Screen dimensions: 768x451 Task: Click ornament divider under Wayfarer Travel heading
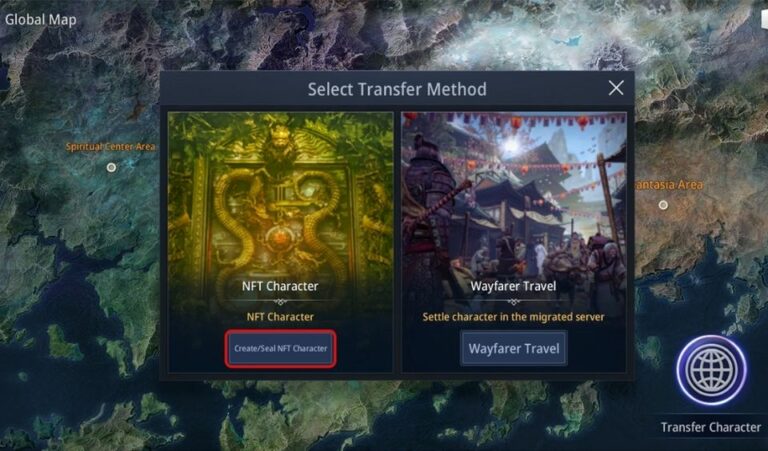pos(513,302)
